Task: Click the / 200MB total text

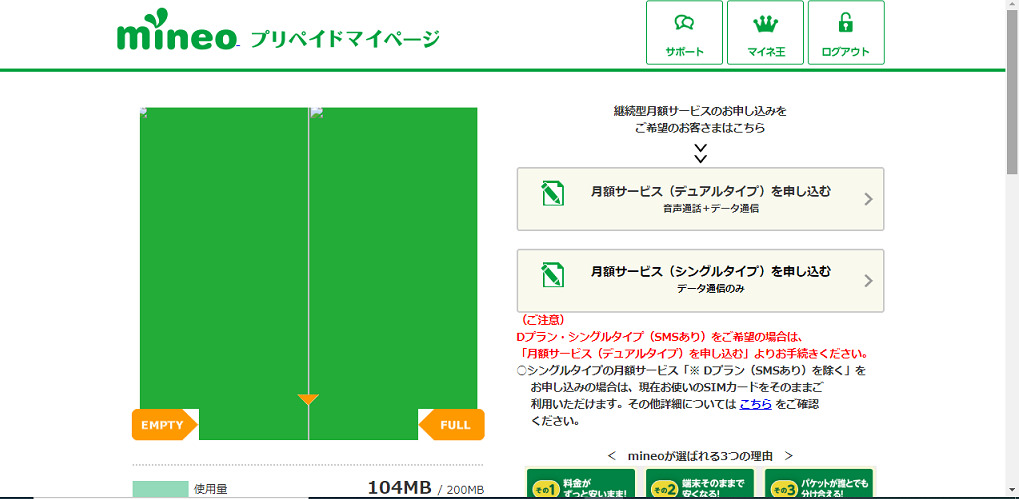Action: tap(461, 489)
